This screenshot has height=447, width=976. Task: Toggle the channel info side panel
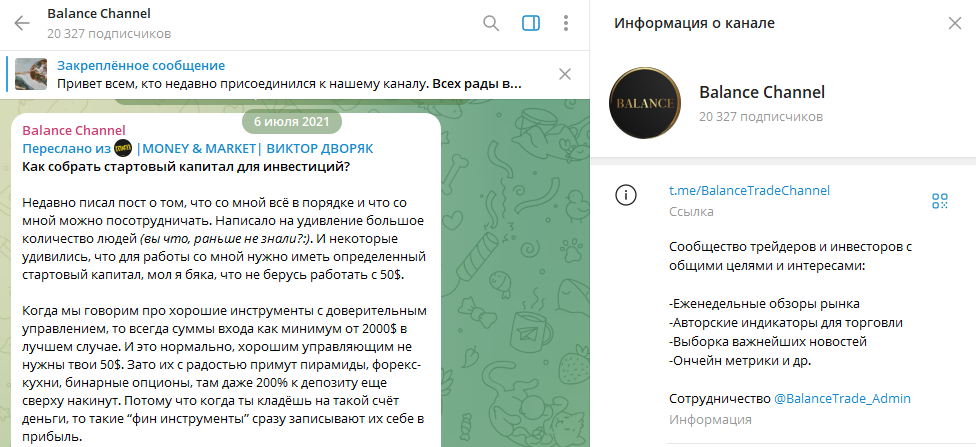(x=530, y=24)
